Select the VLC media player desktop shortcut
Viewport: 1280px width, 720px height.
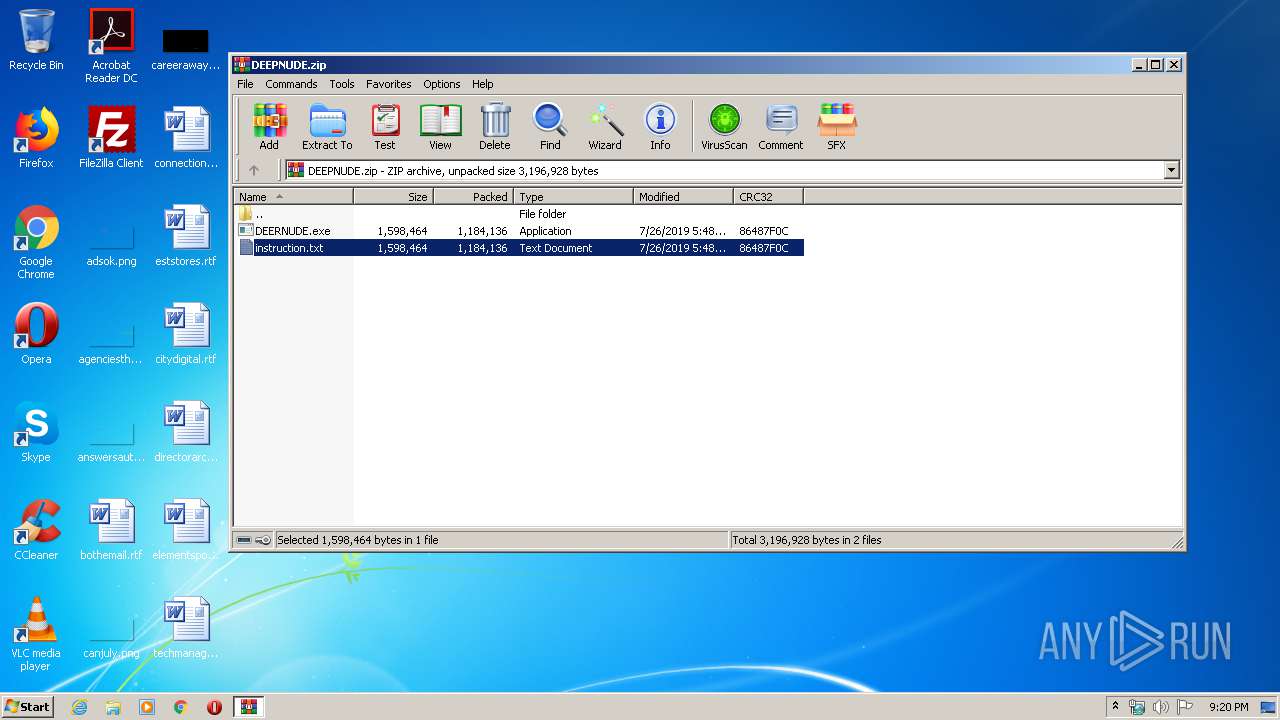click(x=36, y=634)
